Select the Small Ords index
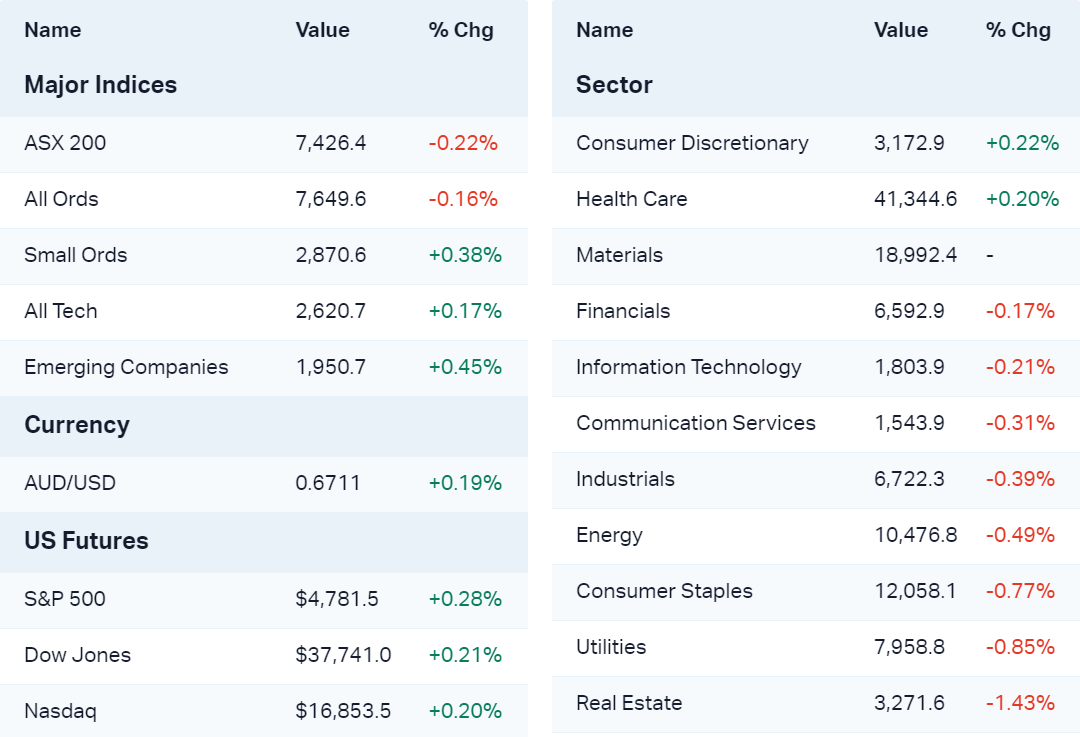This screenshot has width=1080, height=737. [x=76, y=255]
